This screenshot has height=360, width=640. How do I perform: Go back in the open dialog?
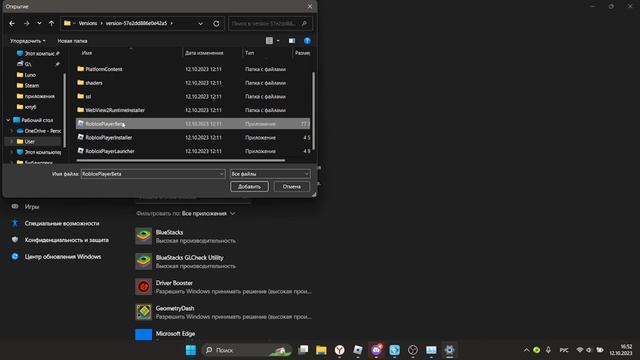(x=12, y=24)
